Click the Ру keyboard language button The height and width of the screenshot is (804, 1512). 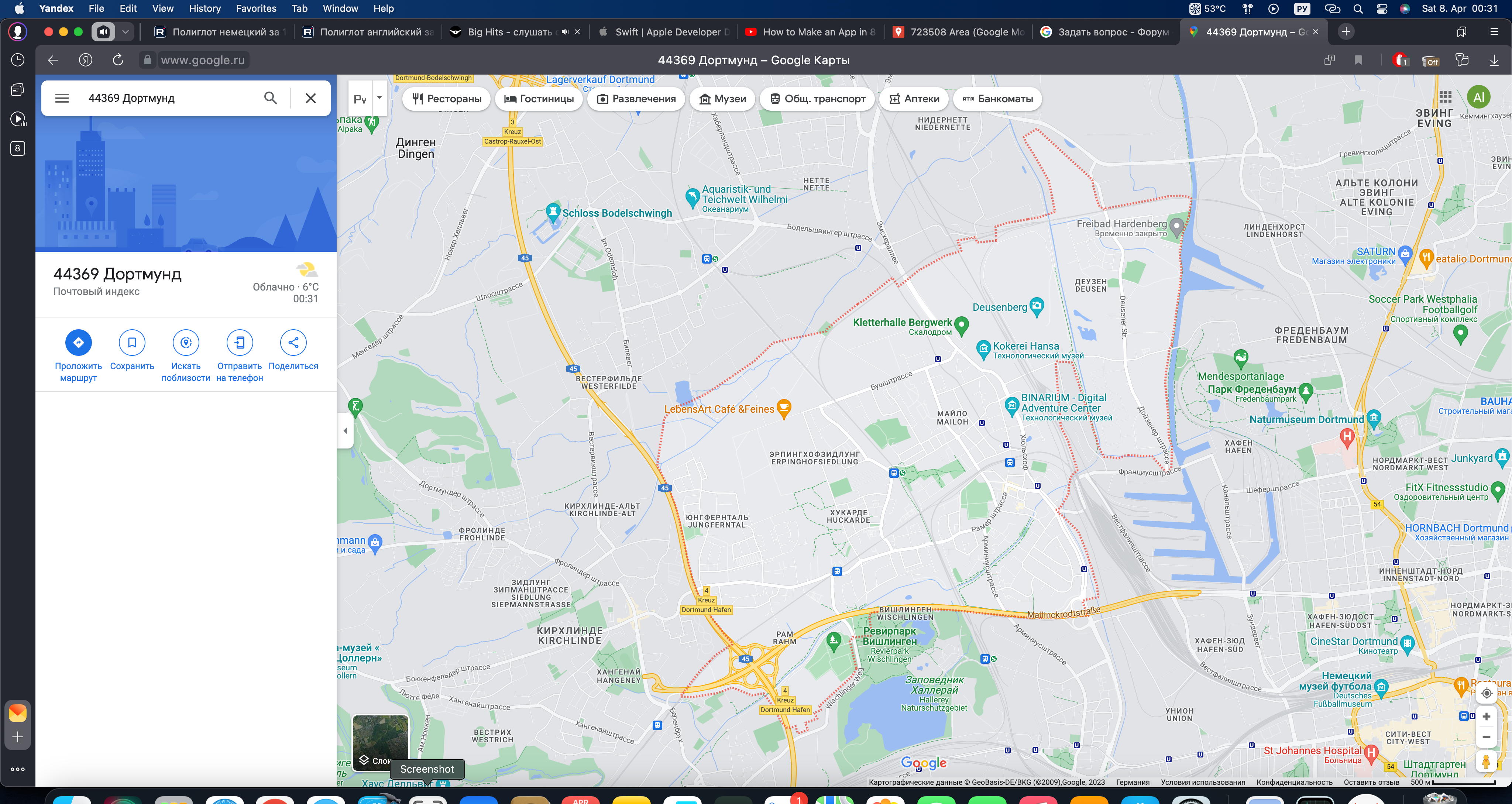pos(360,99)
